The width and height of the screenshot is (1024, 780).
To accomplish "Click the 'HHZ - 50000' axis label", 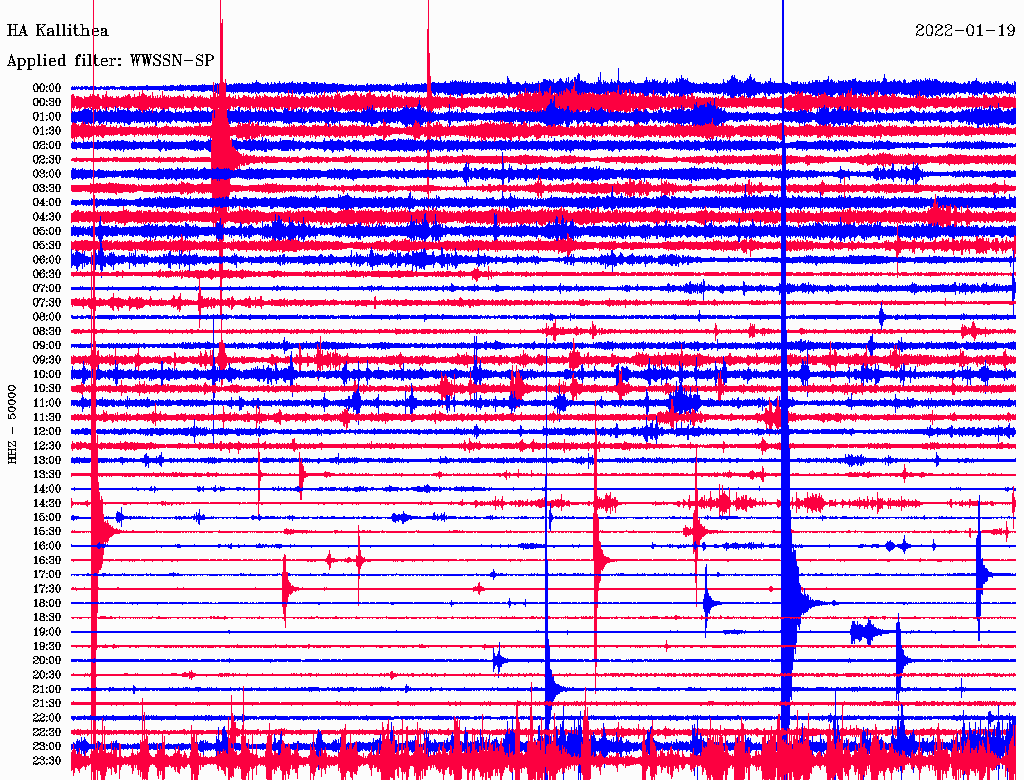I will click(12, 424).
